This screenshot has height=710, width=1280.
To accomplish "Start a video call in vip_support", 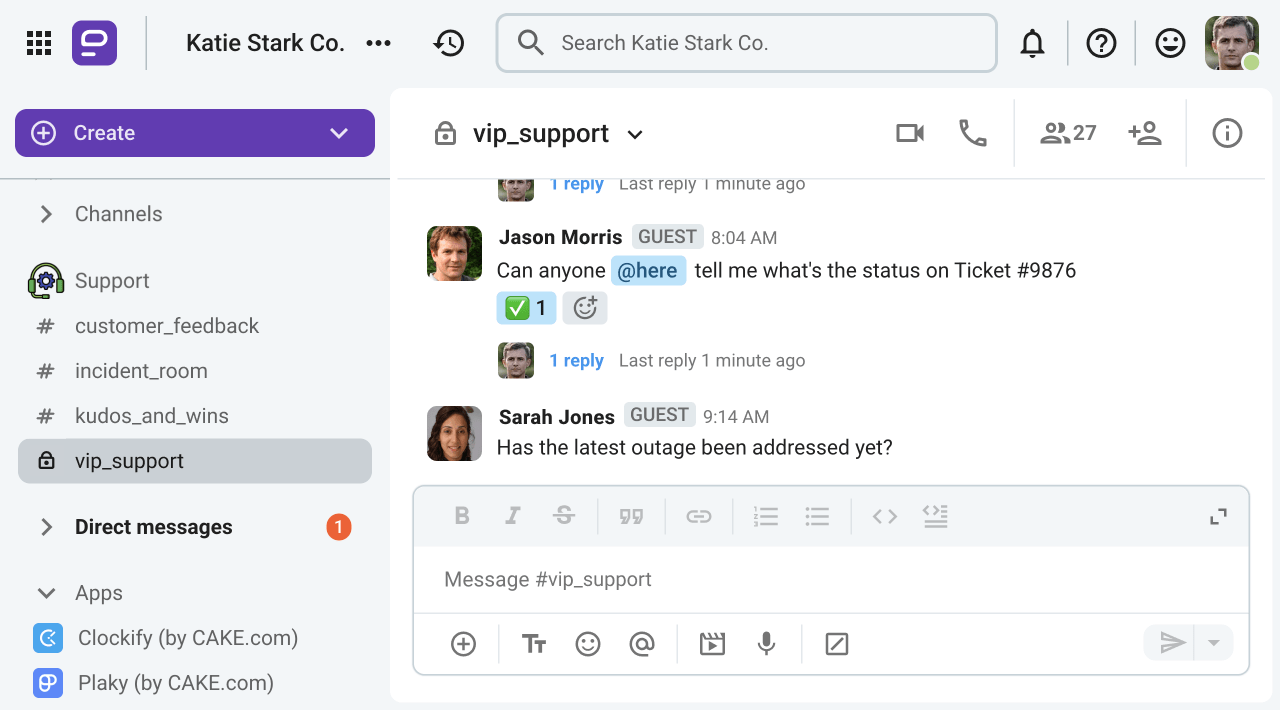I will [x=909, y=132].
